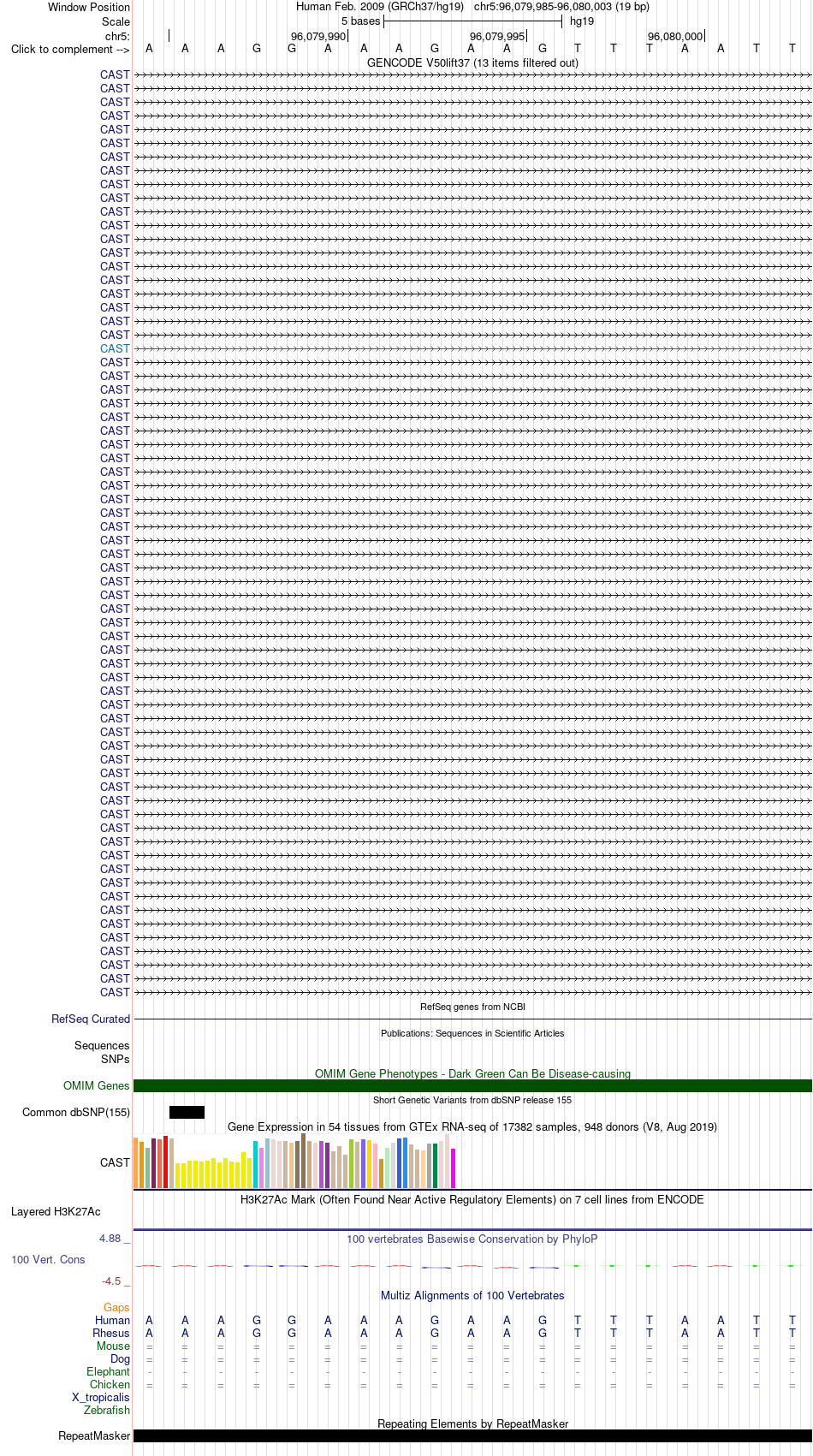Select the light-blue highlighted CAST transcript label
Screen dimensions: 813x1456
[x=115, y=348]
